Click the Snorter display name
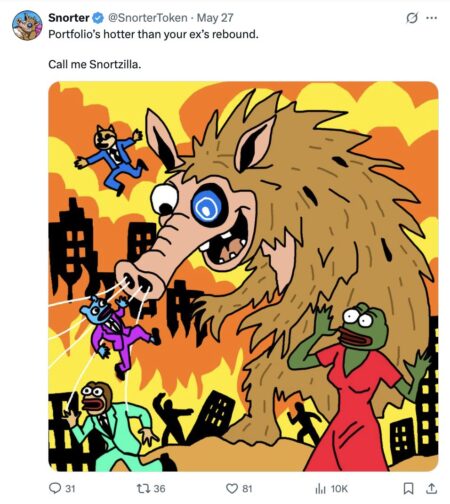This screenshot has width=450, height=504. tap(69, 18)
